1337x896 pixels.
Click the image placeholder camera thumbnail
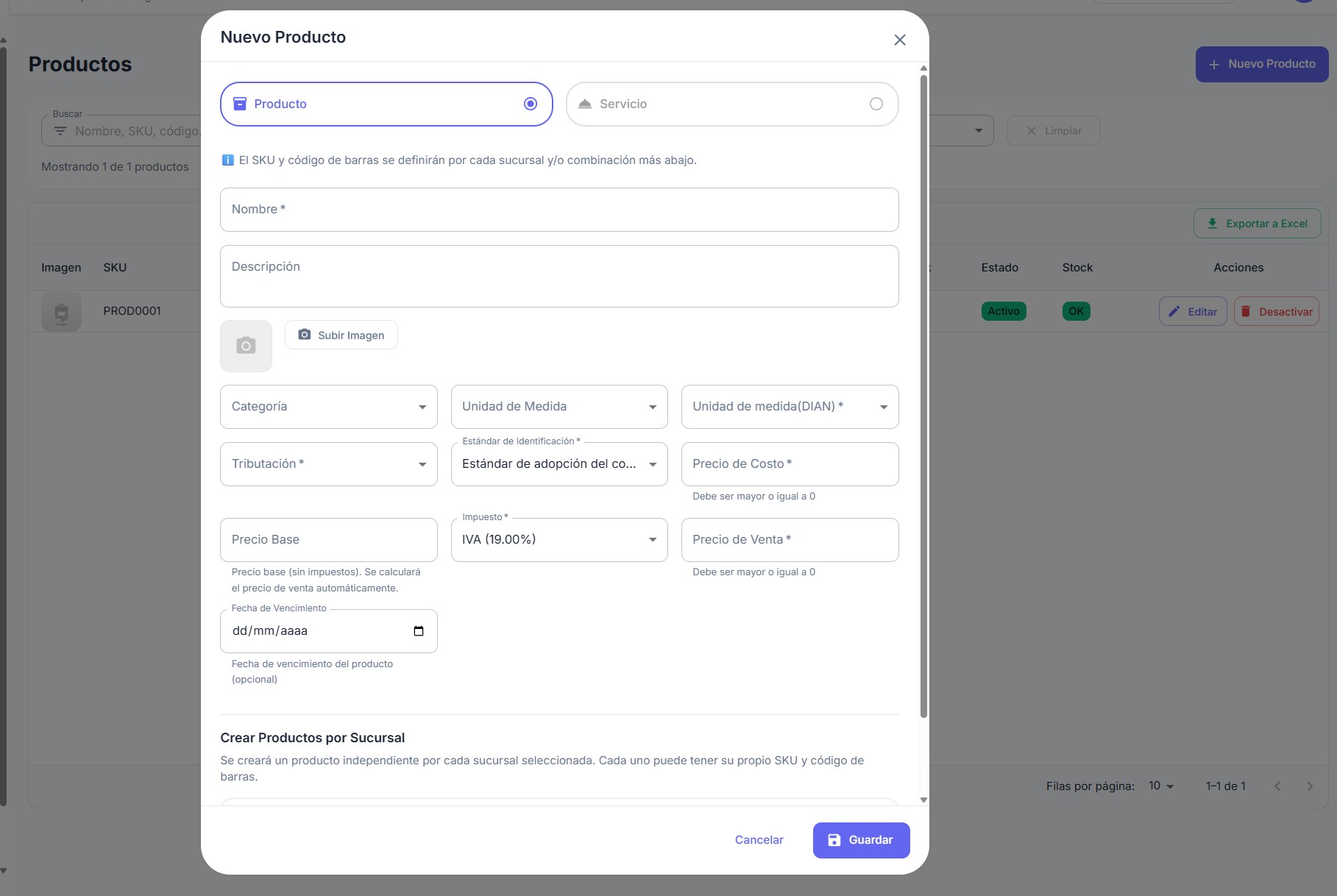point(246,346)
